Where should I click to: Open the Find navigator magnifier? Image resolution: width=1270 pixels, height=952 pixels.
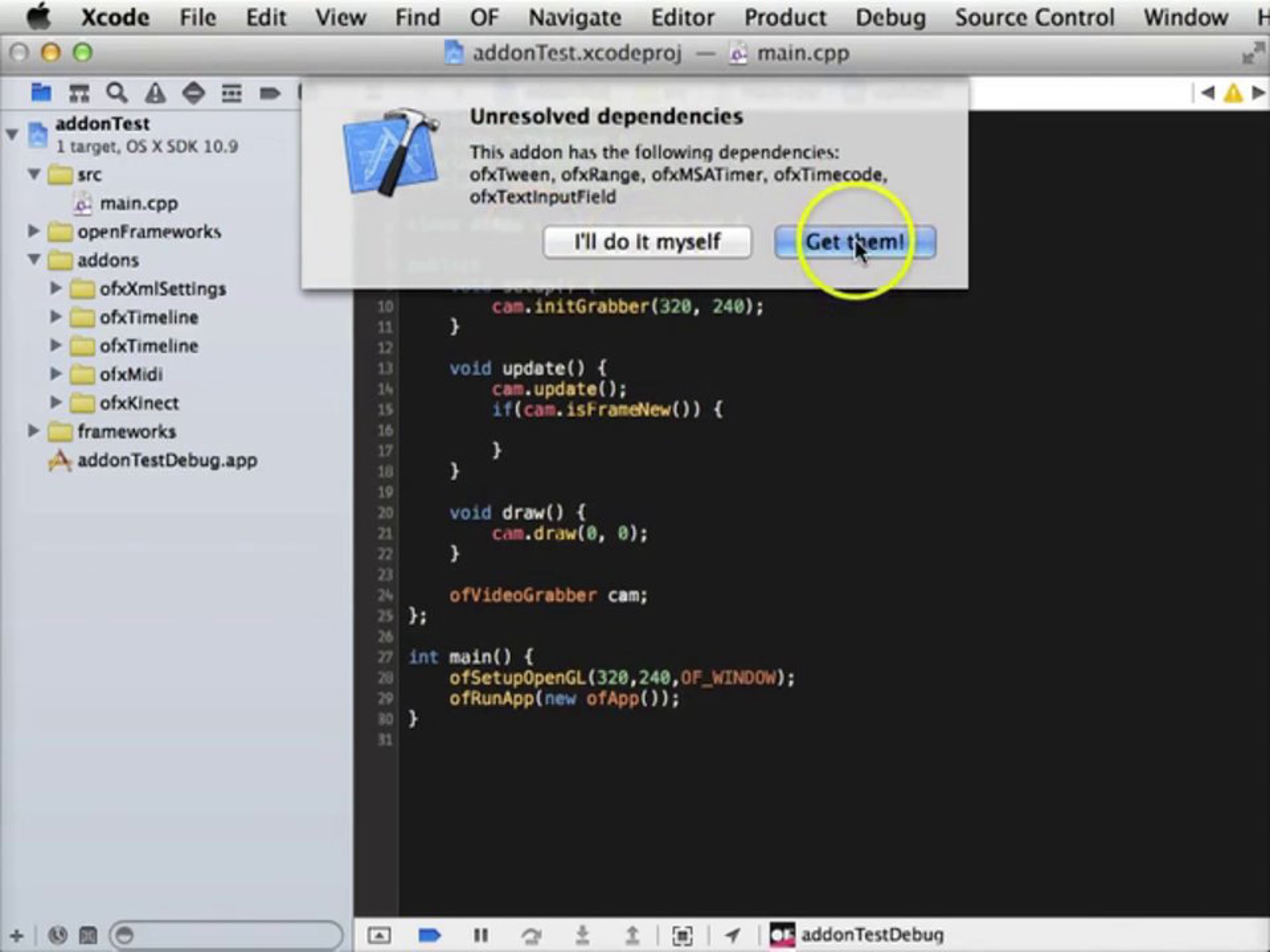(x=117, y=93)
